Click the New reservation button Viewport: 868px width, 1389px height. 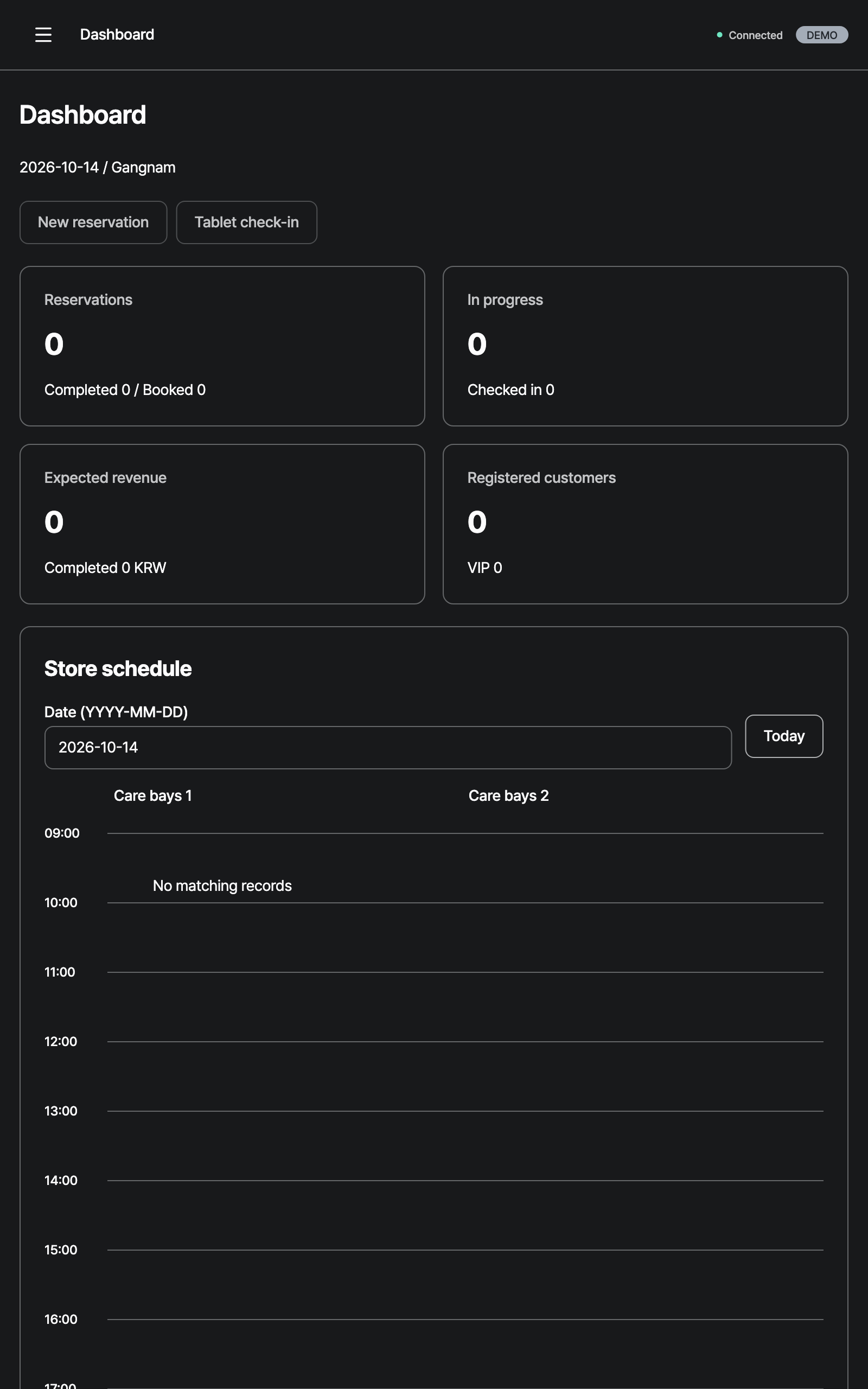93,222
